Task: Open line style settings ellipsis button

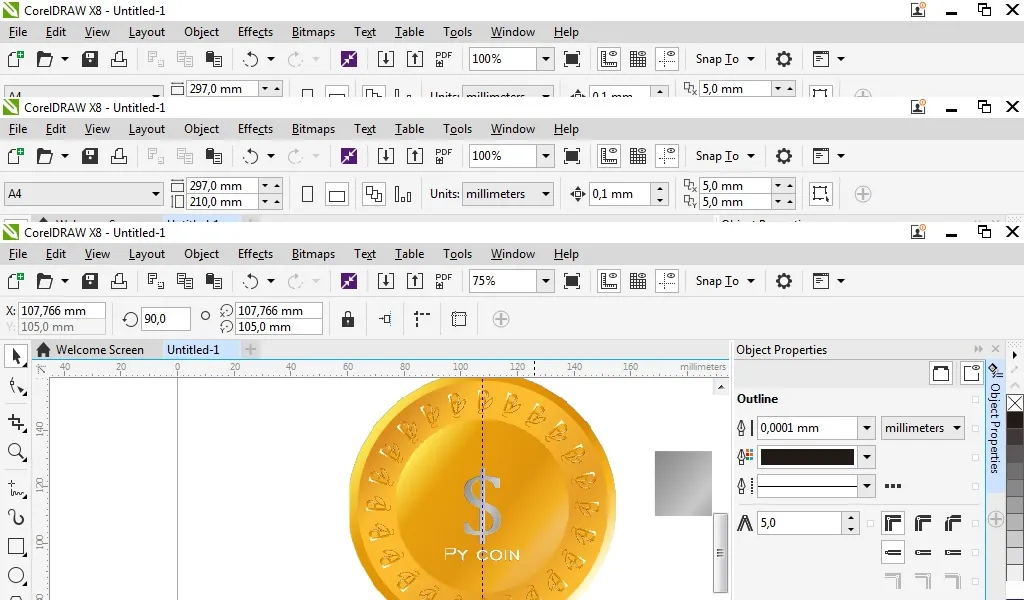Action: (893, 486)
